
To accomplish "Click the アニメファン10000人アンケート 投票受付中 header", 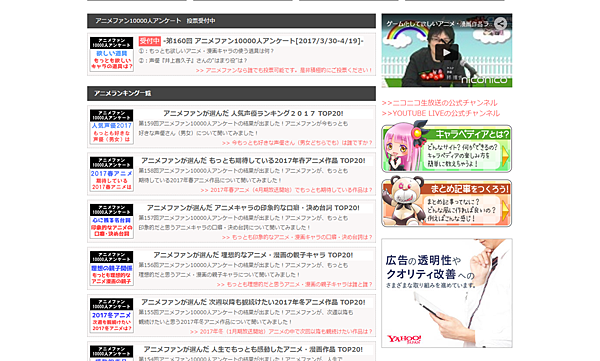I will click(x=231, y=21).
